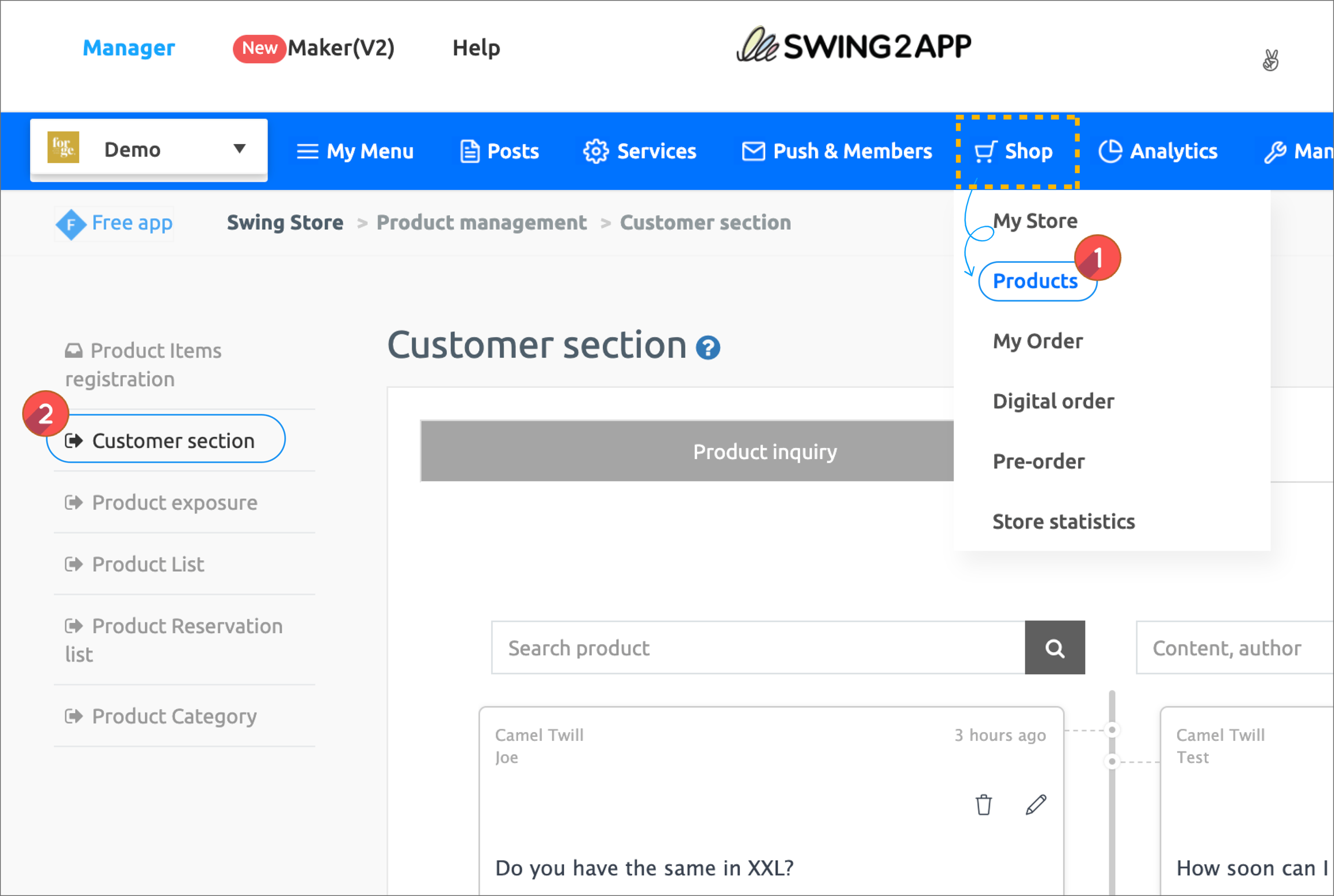Click the blue help question mark icon

pos(708,348)
